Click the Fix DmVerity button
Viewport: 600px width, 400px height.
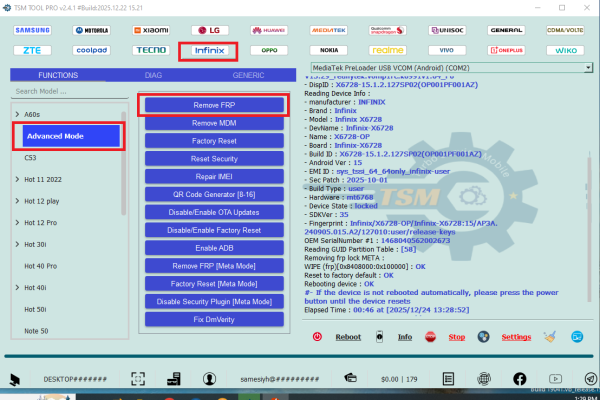214,320
